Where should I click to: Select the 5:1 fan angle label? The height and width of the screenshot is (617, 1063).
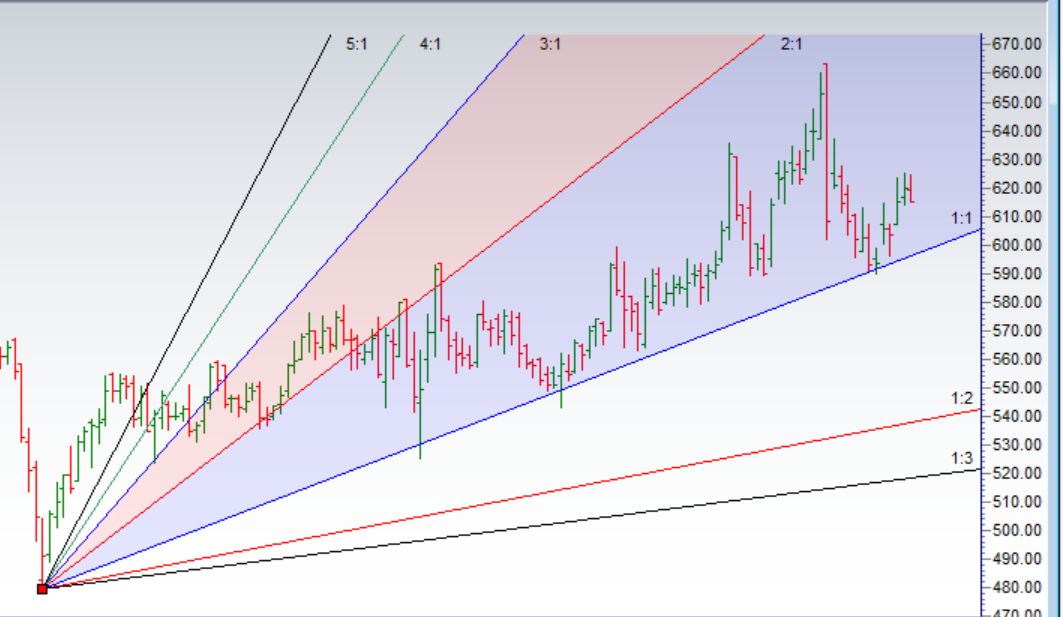coord(356,44)
